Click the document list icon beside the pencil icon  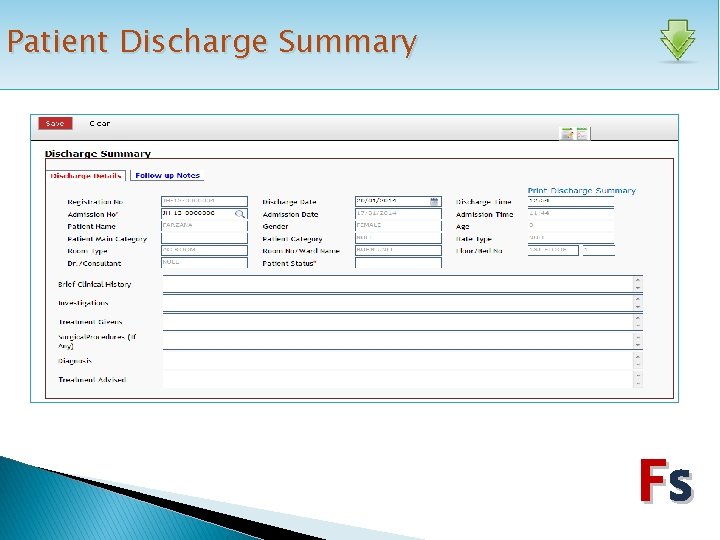[x=582, y=134]
